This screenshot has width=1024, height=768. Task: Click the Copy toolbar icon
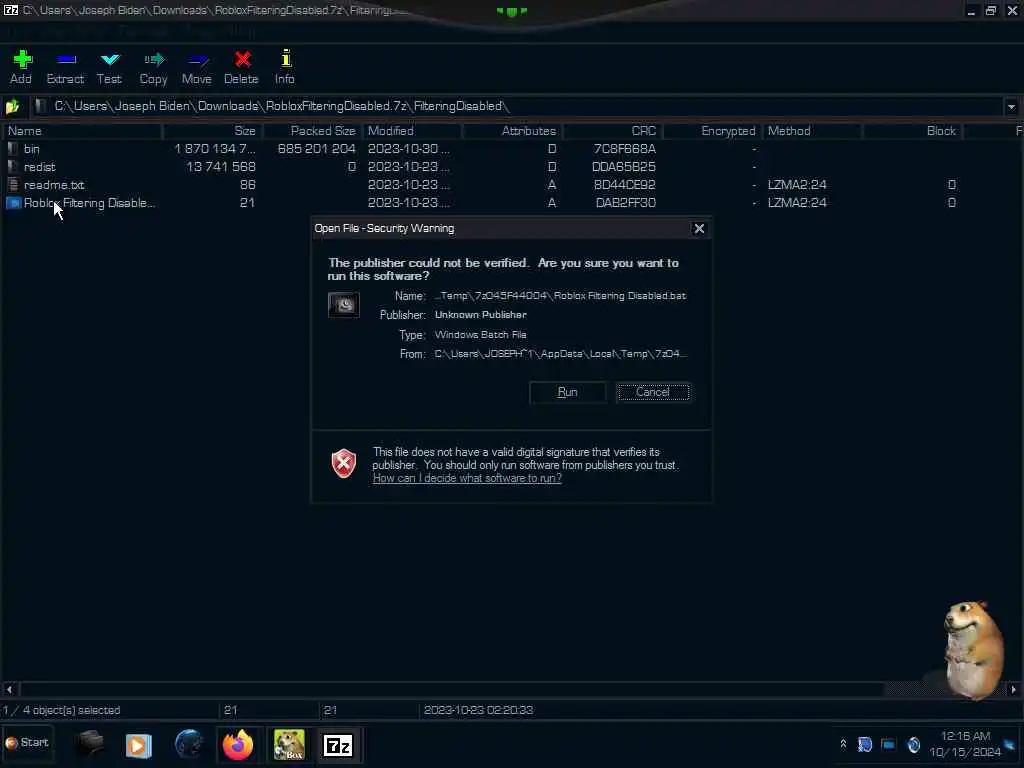153,67
